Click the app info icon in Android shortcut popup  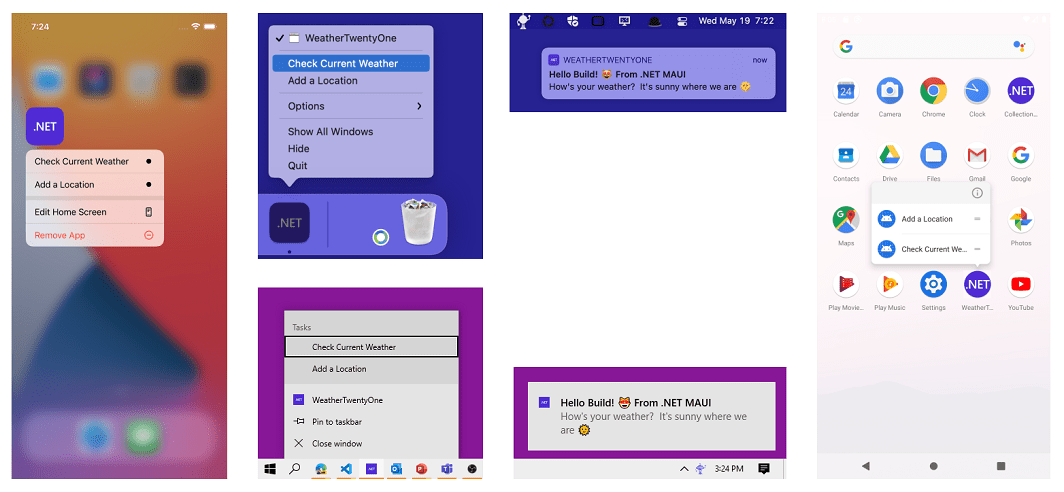[977, 193]
